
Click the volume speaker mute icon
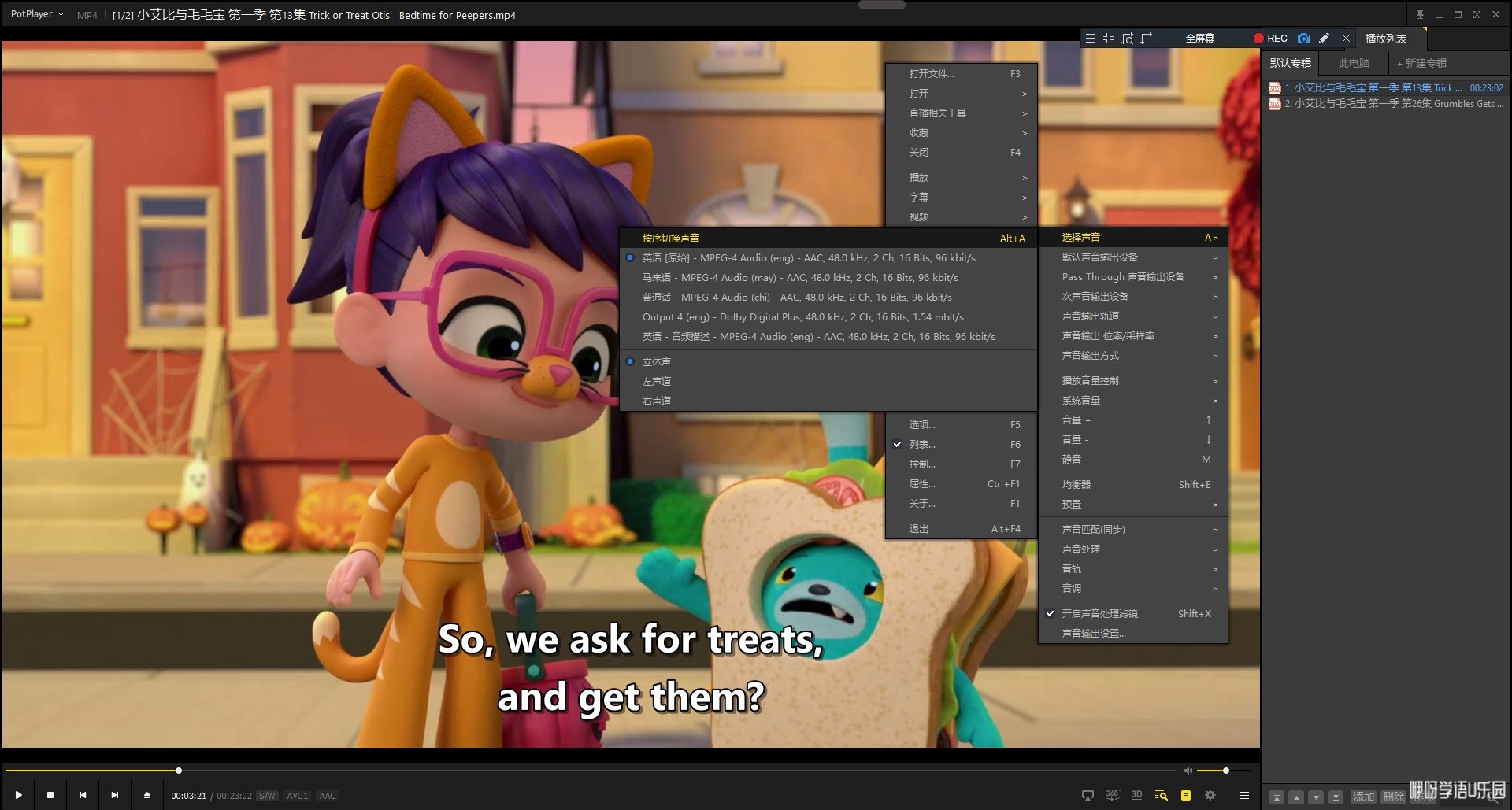pyautogui.click(x=1188, y=771)
